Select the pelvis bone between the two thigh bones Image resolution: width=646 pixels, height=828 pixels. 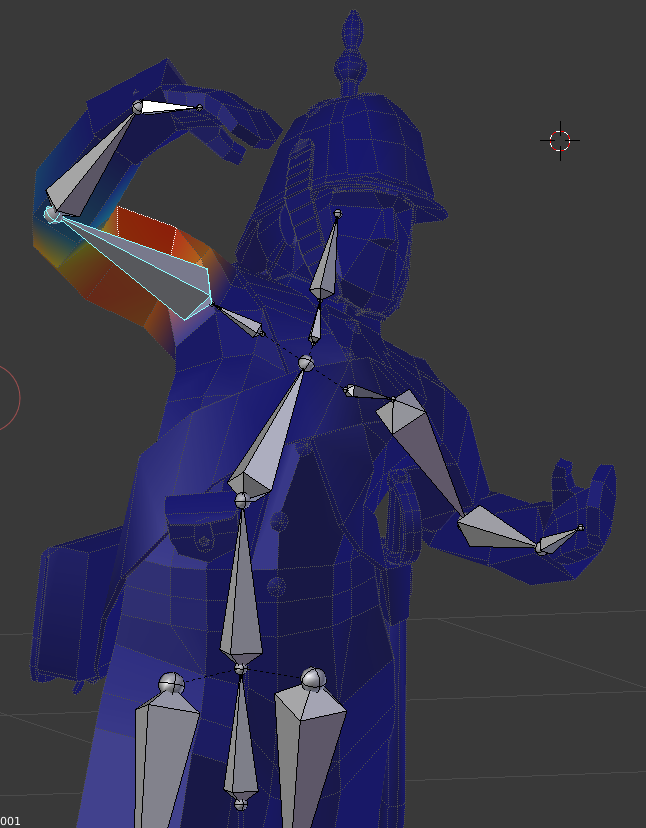241,739
